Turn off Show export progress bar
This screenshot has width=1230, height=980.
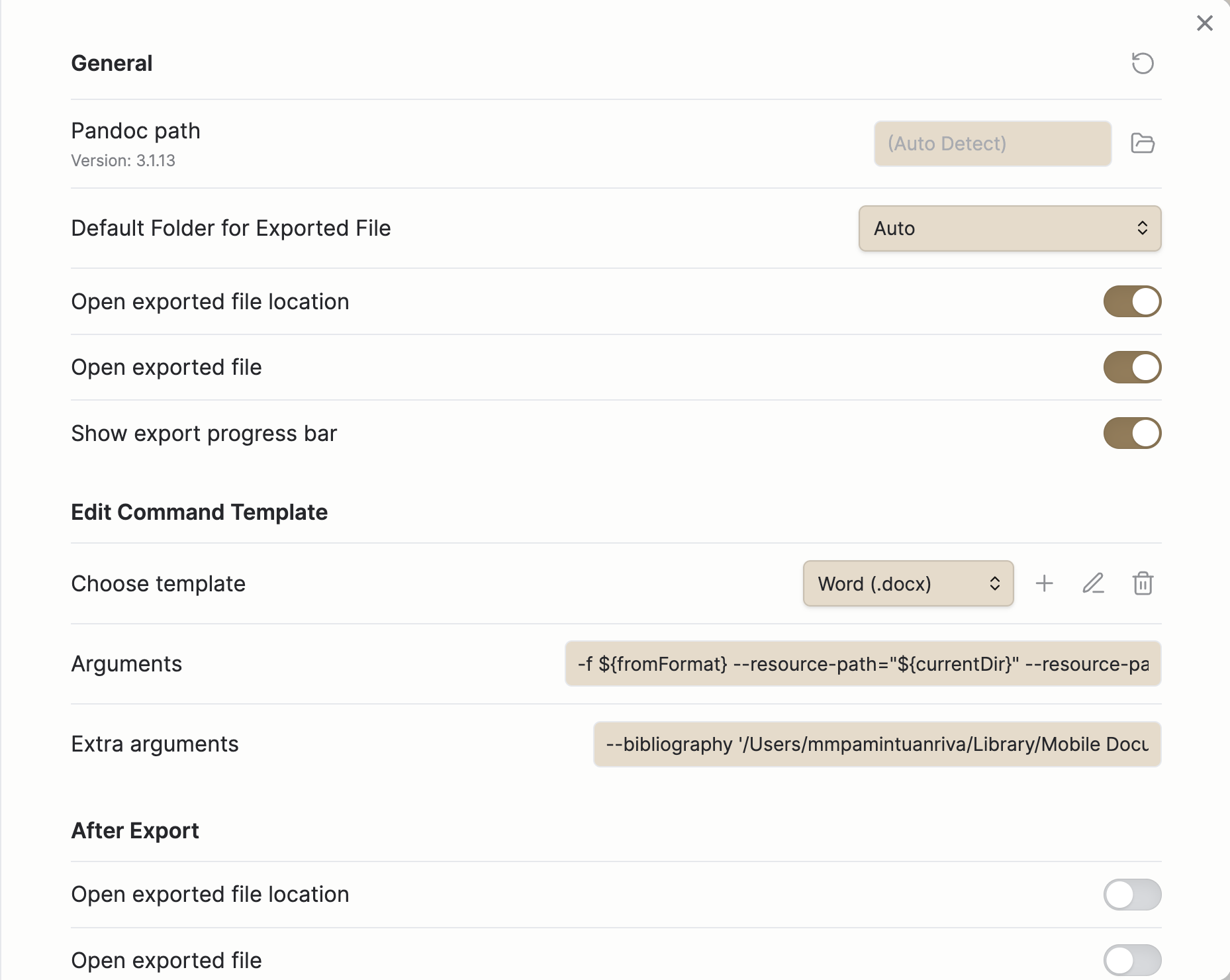1132,433
